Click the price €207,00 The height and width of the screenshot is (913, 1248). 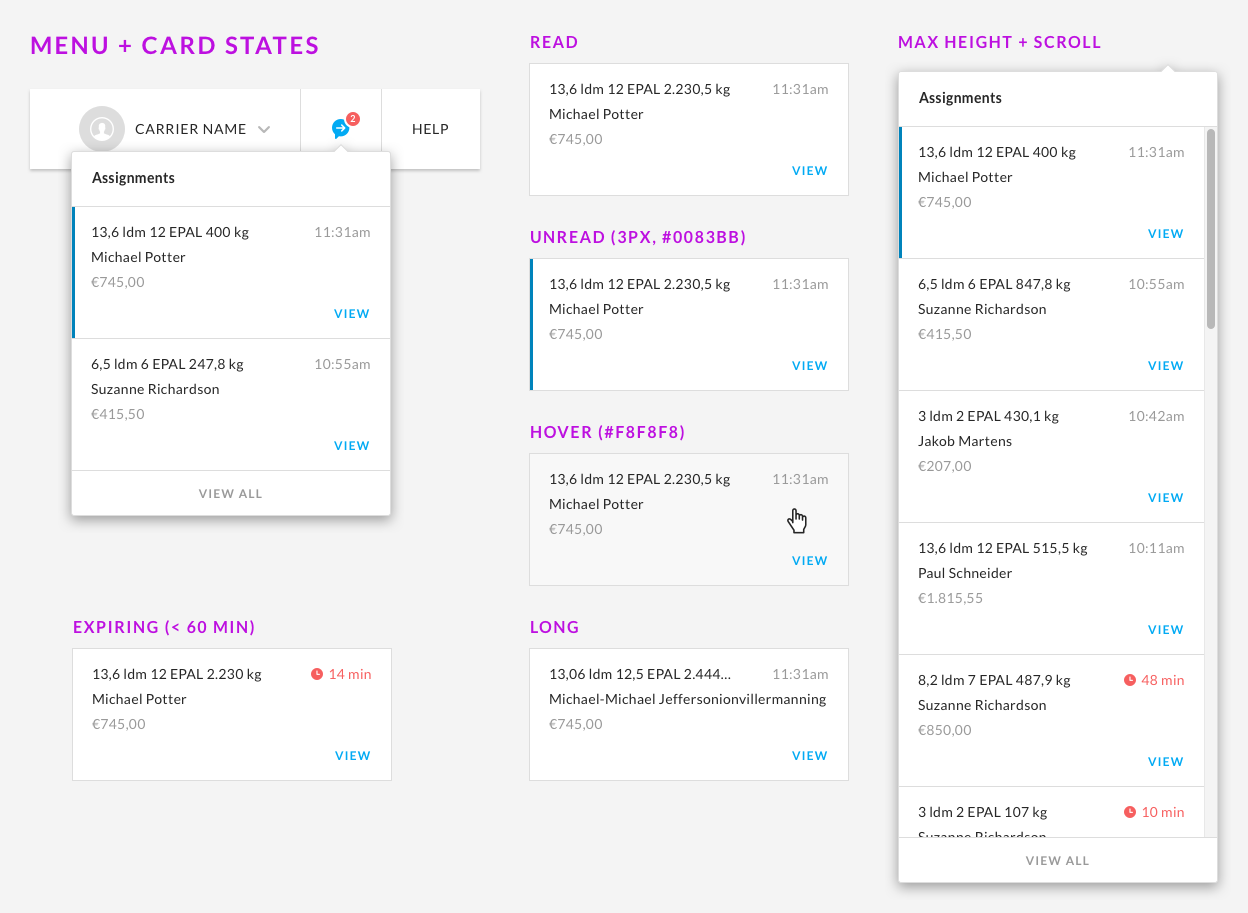945,466
